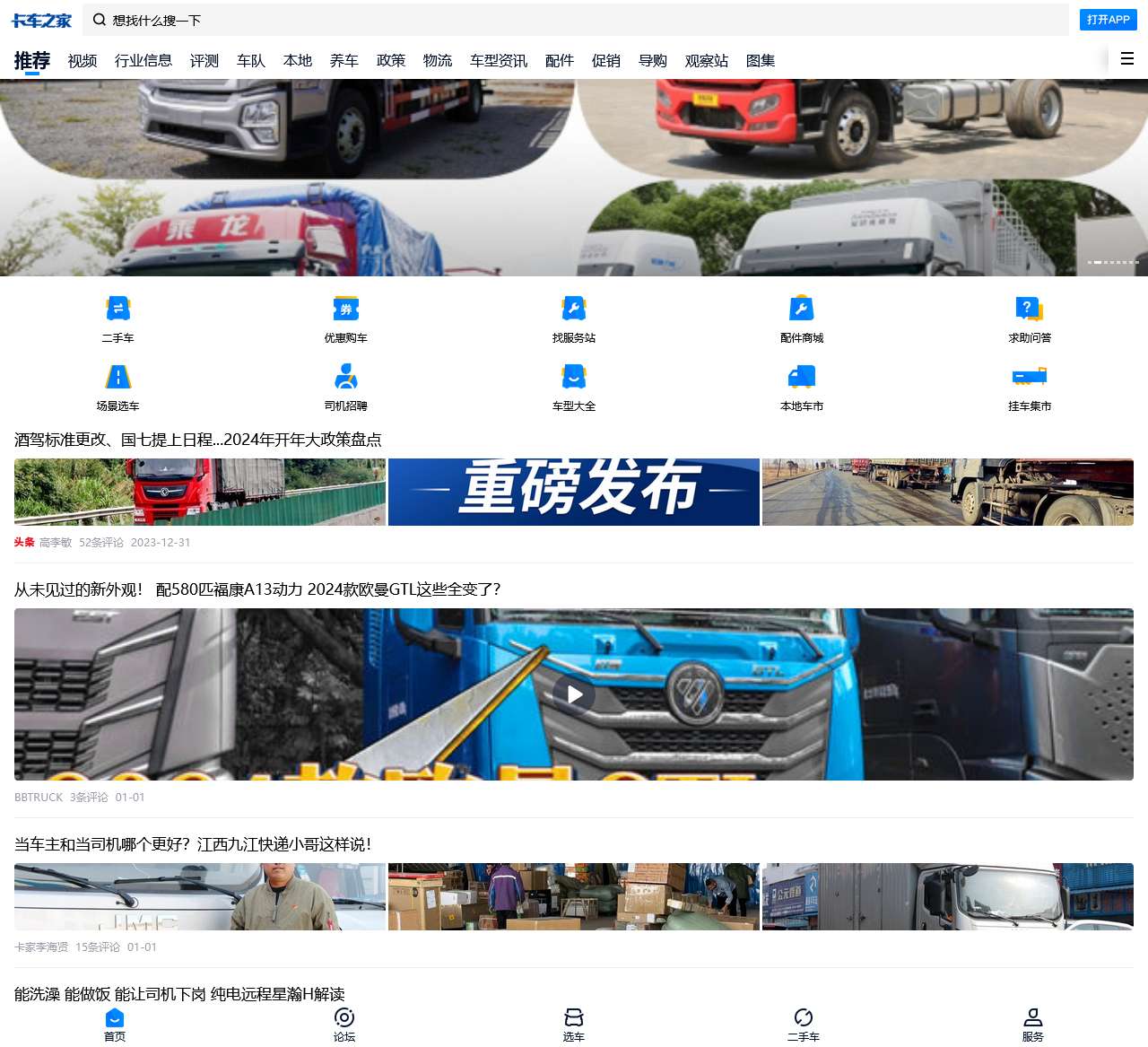The height and width of the screenshot is (1047, 1148).
Task: Click the 52条评论 comment count
Action: tap(101, 543)
